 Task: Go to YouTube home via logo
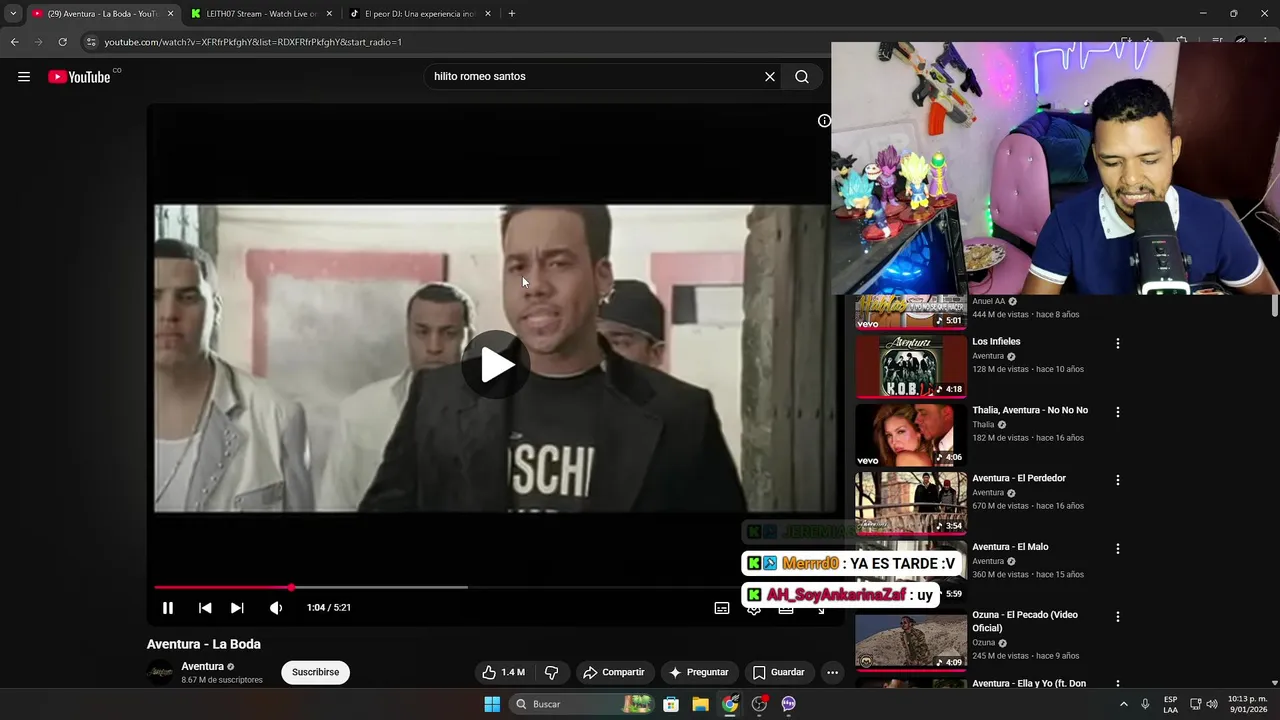(x=79, y=77)
